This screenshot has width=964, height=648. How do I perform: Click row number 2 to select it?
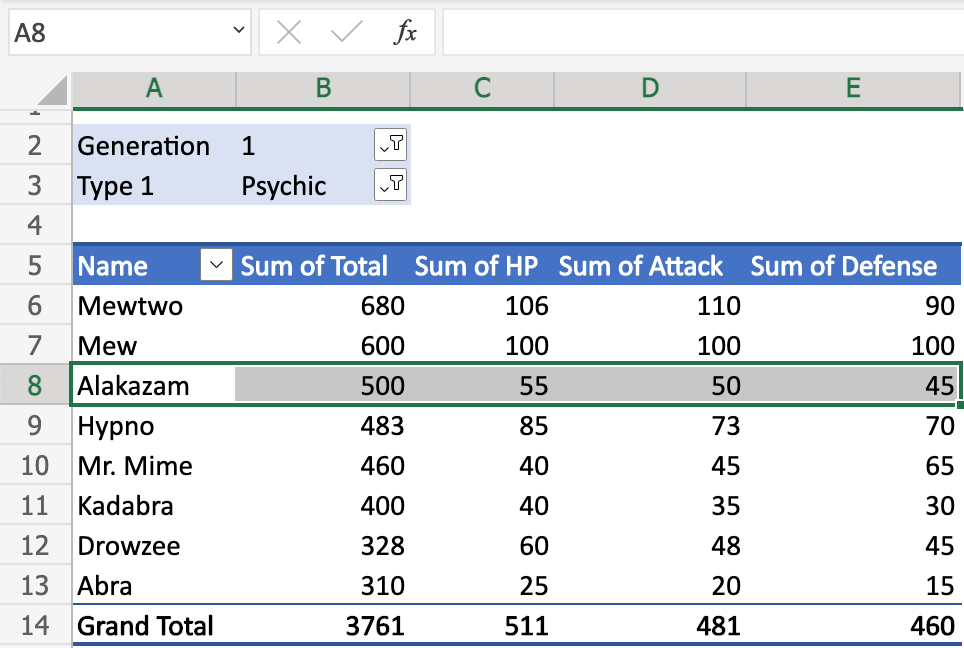click(x=36, y=144)
